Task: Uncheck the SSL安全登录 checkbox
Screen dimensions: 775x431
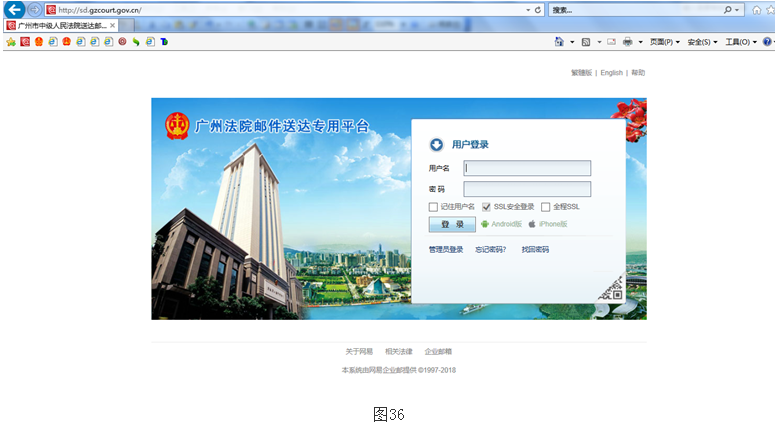Action: point(486,207)
